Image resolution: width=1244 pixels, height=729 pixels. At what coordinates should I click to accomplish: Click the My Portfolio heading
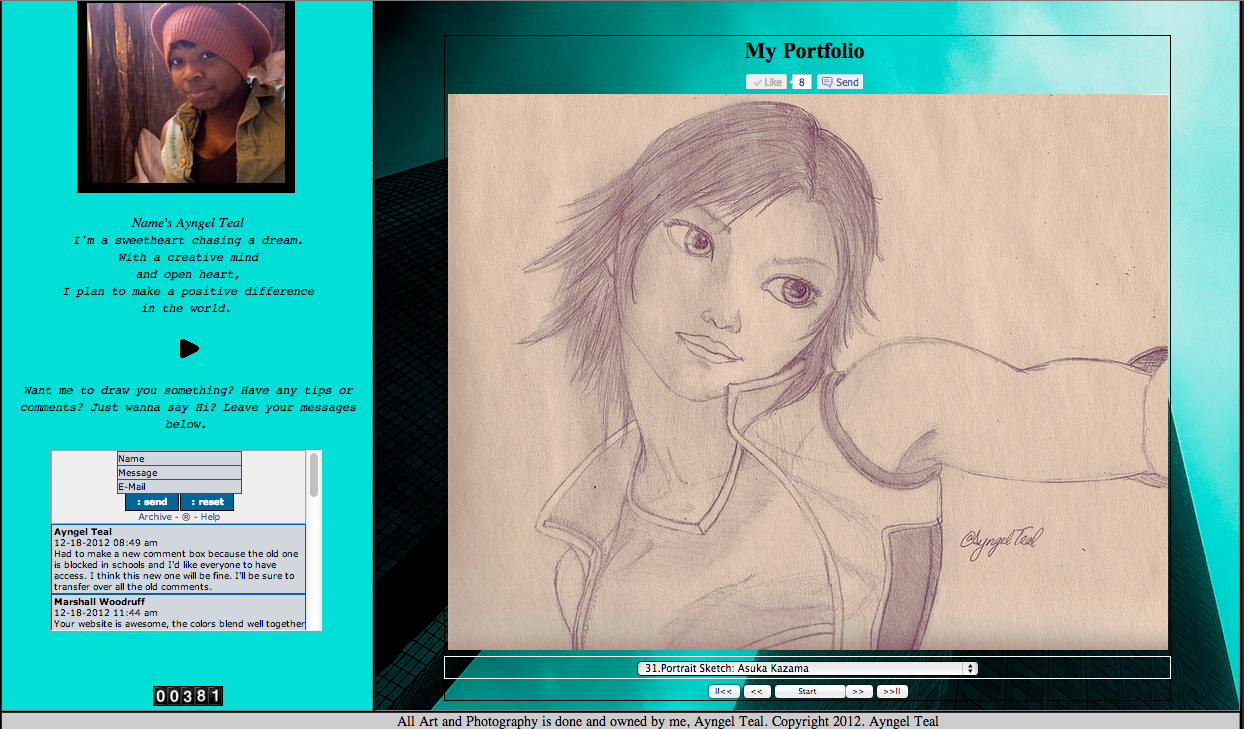click(x=804, y=51)
